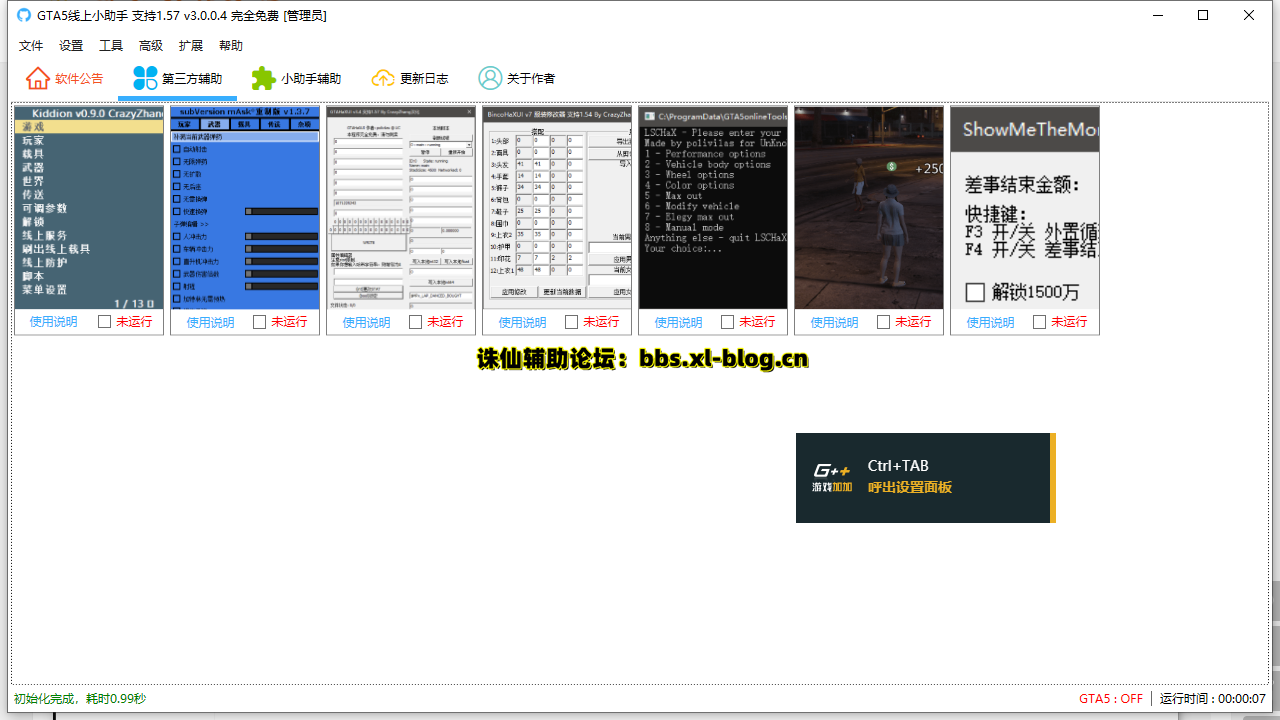Image resolution: width=1280 pixels, height=720 pixels.
Task: Click the BincoHaXUI outfit editor thumbnail
Action: (557, 208)
